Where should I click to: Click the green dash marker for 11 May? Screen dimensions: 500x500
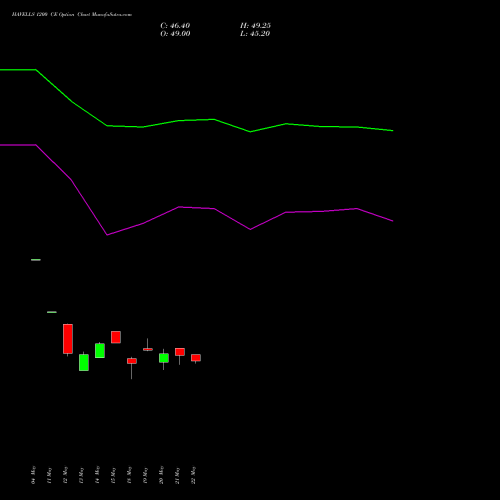pos(52,312)
